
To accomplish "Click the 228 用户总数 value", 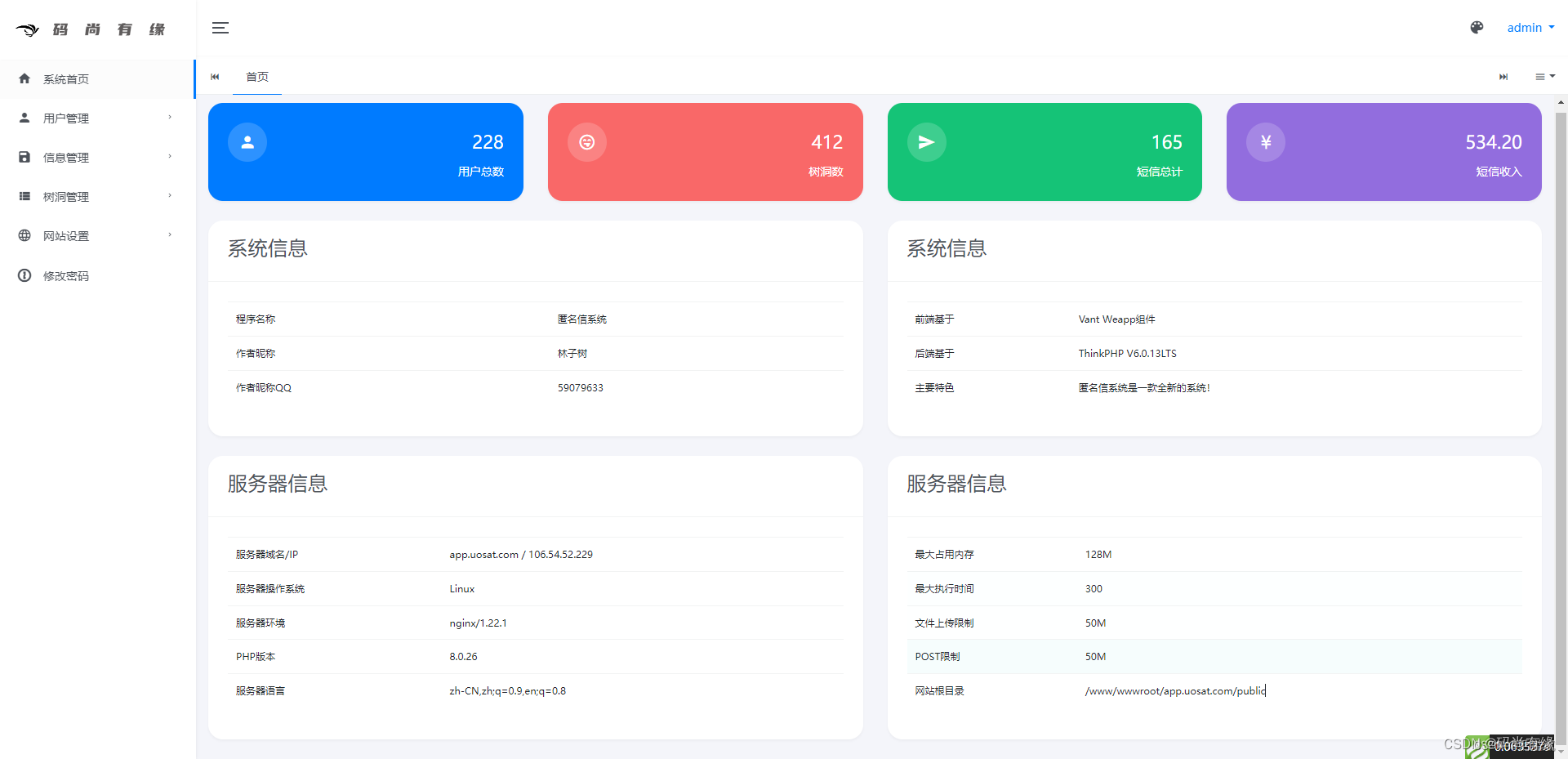I will 488,142.
